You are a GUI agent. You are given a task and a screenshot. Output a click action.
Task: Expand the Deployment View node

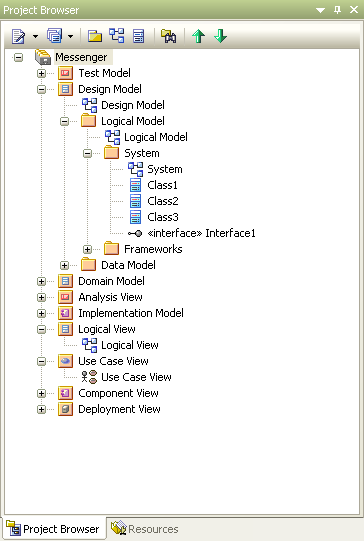pyautogui.click(x=41, y=410)
